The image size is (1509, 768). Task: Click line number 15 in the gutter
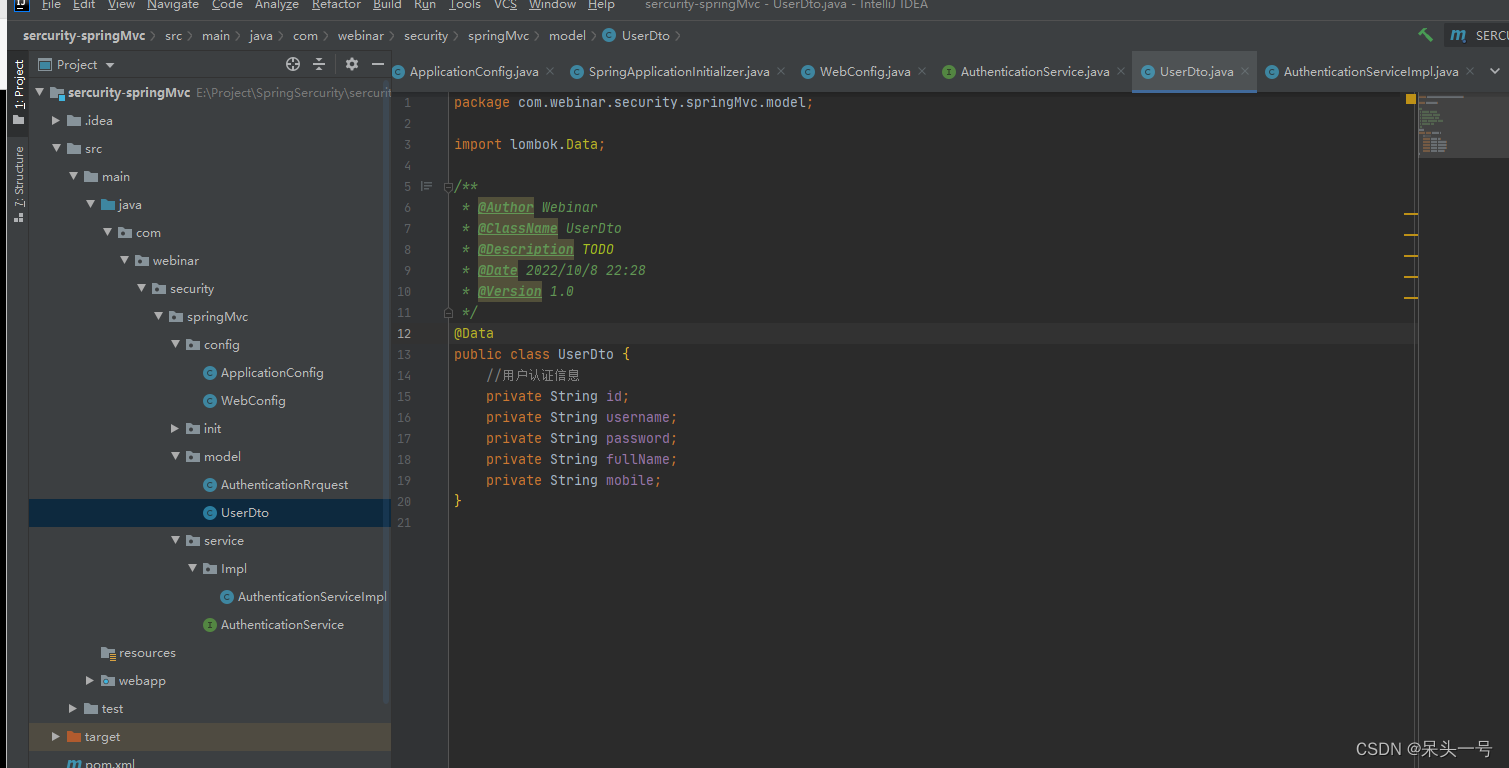click(404, 396)
